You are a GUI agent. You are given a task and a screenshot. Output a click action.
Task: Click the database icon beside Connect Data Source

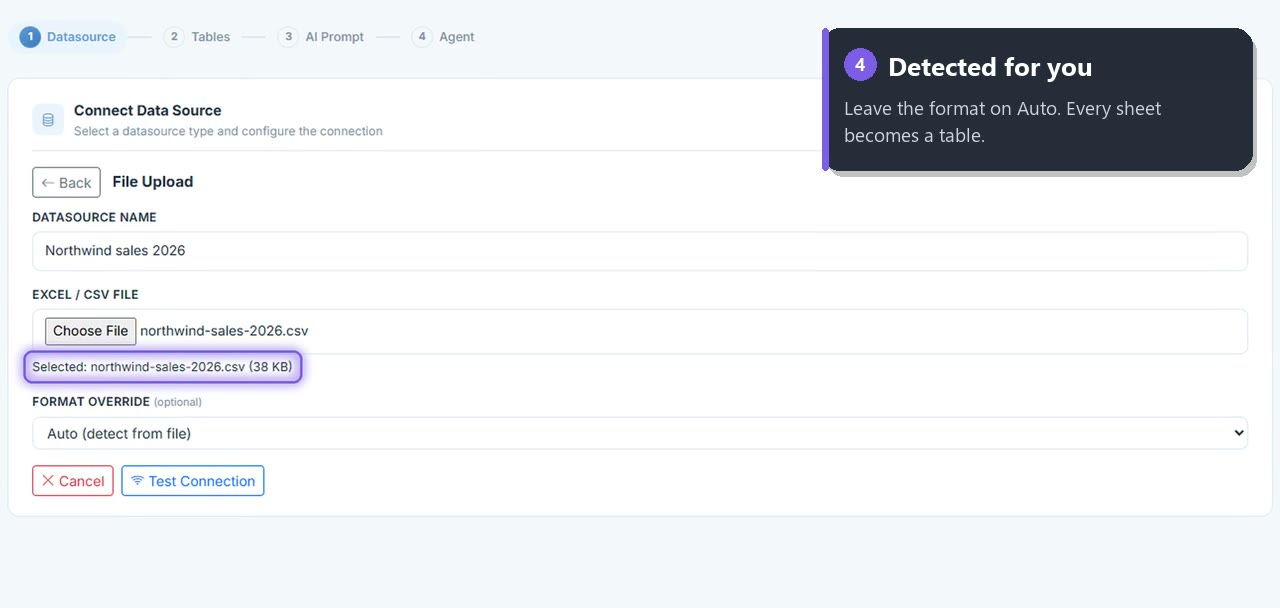point(48,120)
